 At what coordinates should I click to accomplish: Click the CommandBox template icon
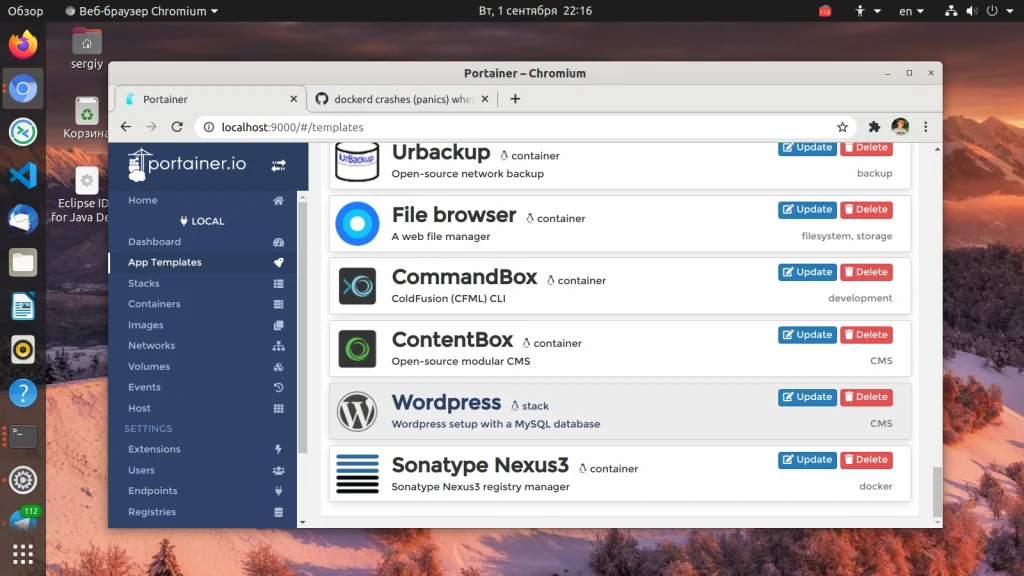(x=357, y=286)
